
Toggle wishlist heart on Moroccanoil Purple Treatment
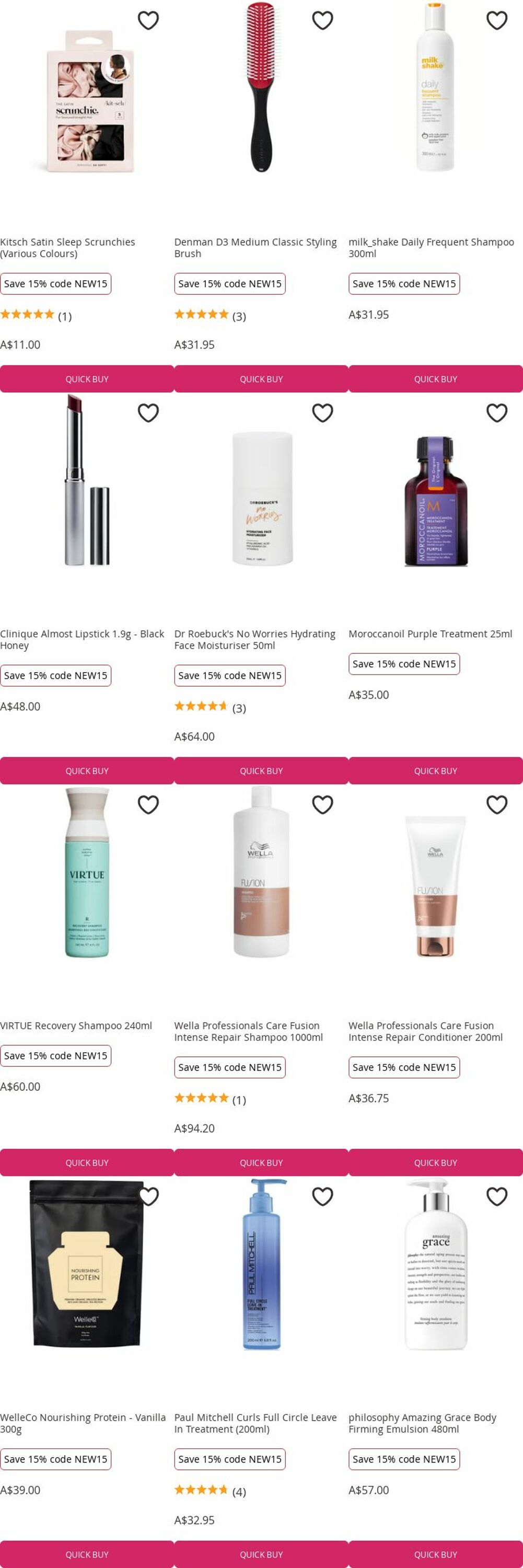point(497,413)
